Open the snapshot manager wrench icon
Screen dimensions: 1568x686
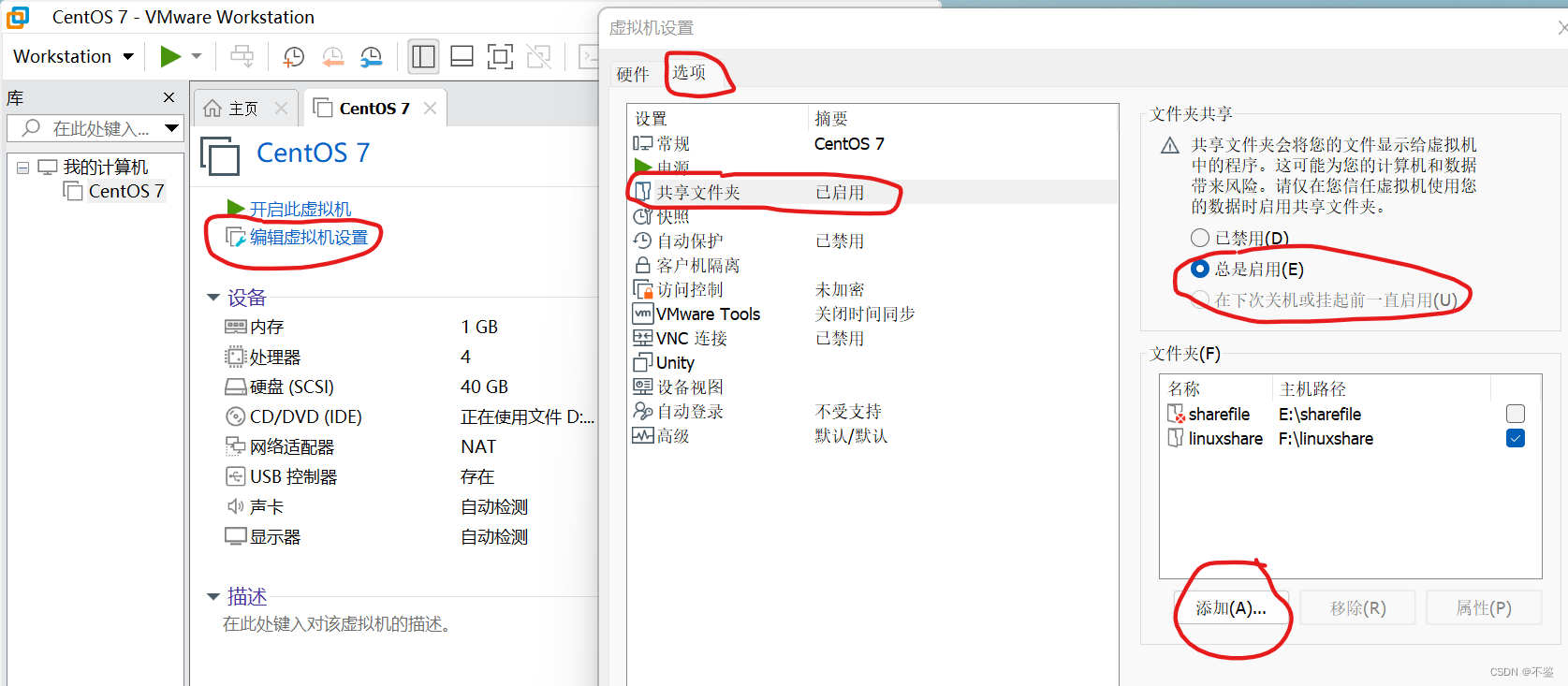[372, 57]
